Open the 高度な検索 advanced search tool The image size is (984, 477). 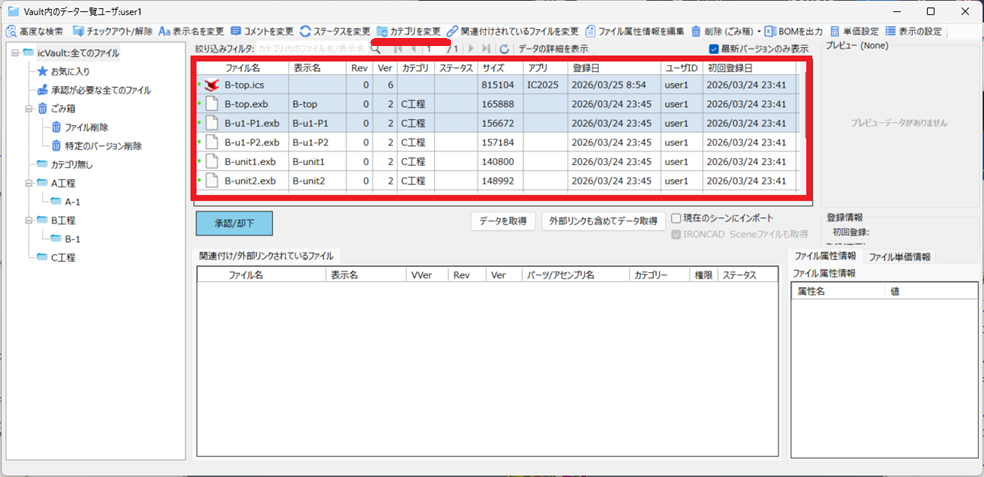35,31
